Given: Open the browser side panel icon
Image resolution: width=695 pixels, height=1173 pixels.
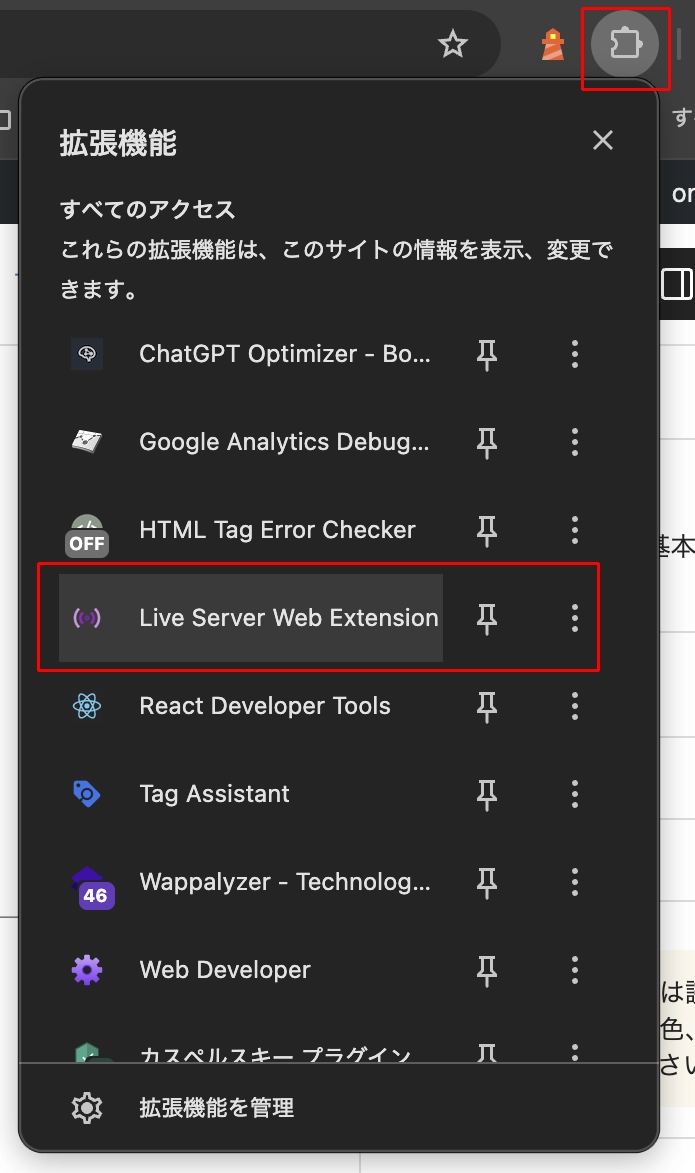Looking at the screenshot, I should 678,284.
